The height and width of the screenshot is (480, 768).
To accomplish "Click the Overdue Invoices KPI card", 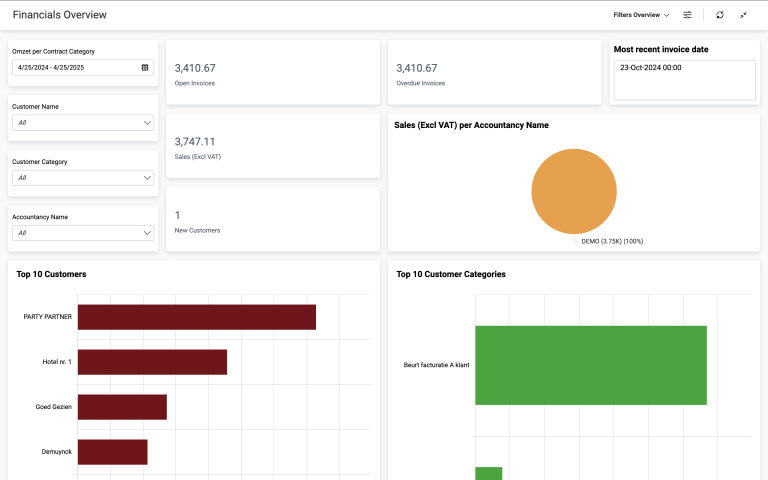I will tap(494, 73).
